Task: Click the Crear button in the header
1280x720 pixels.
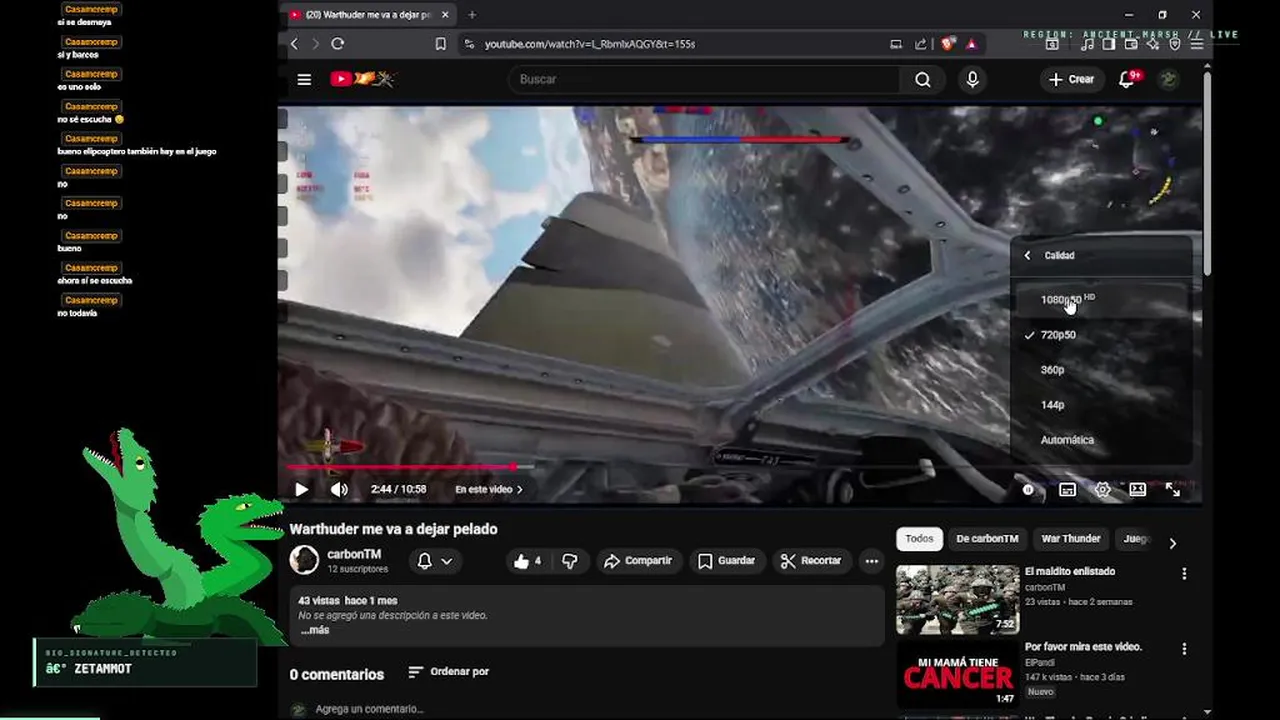Action: point(1071,79)
